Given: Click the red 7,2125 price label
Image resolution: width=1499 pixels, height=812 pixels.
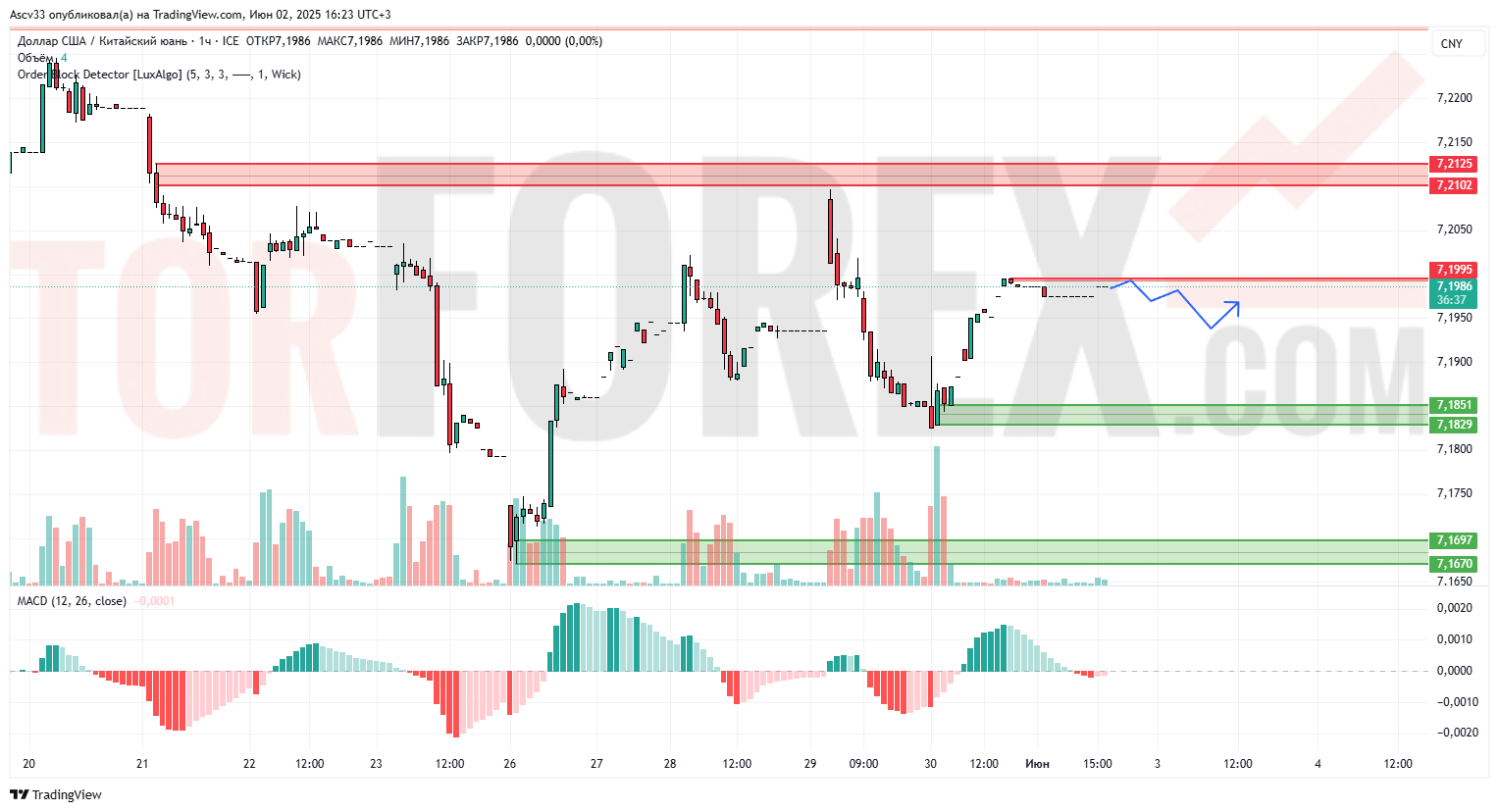Looking at the screenshot, I should click(1454, 164).
